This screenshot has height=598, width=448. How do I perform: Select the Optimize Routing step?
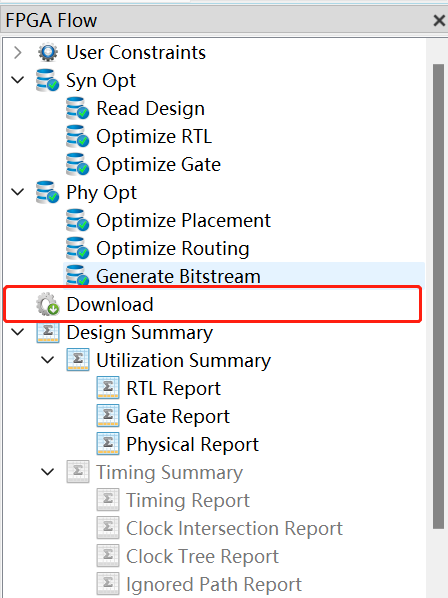coord(173,248)
